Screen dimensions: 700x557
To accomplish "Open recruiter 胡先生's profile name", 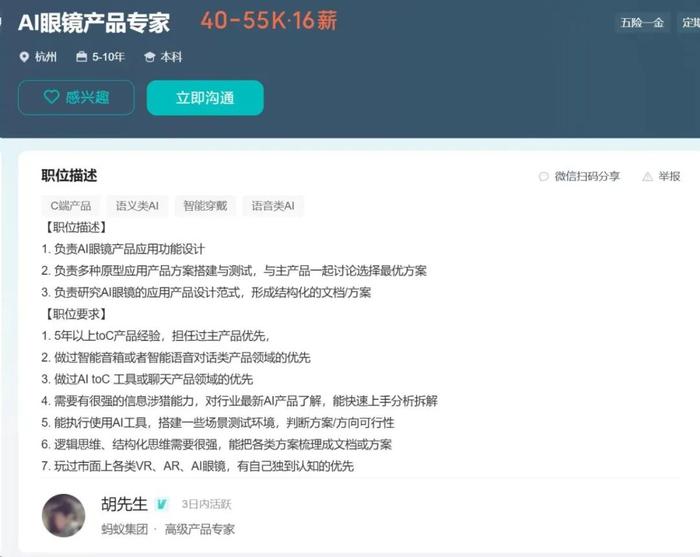I will (x=124, y=504).
